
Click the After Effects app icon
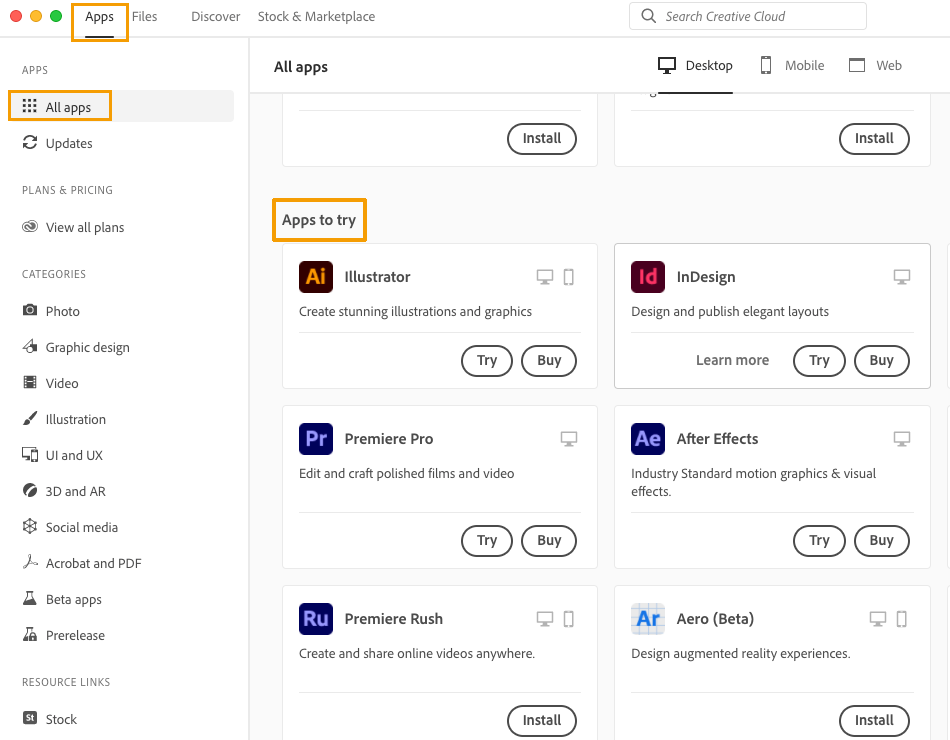point(648,439)
